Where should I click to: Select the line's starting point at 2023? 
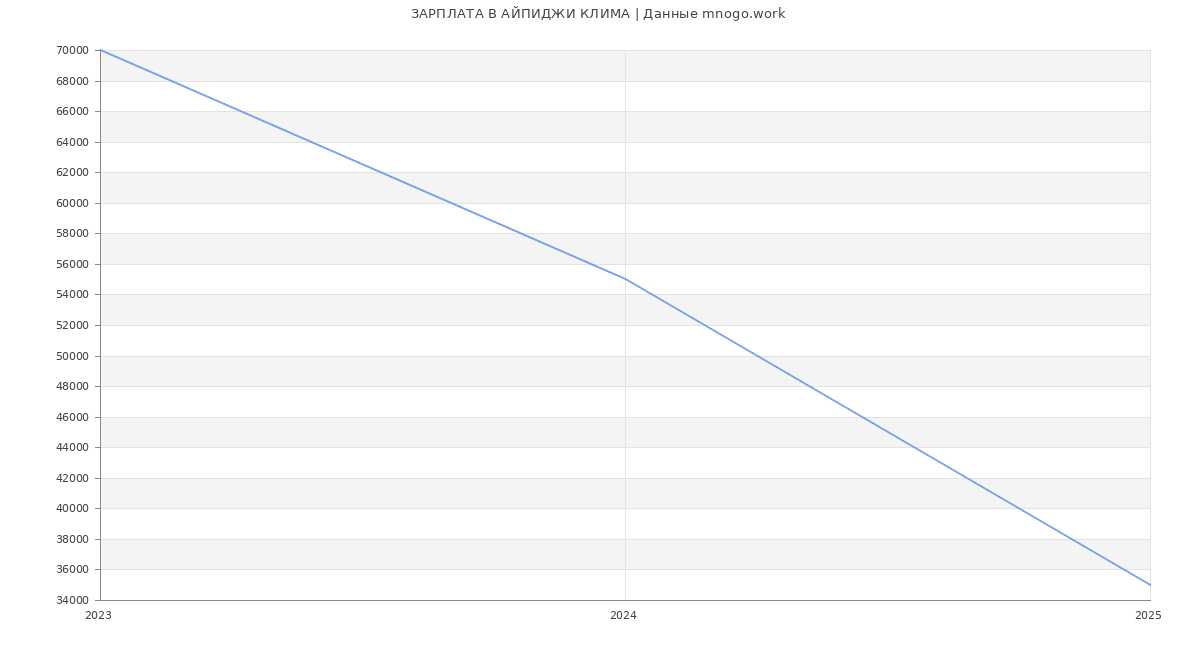(101, 50)
